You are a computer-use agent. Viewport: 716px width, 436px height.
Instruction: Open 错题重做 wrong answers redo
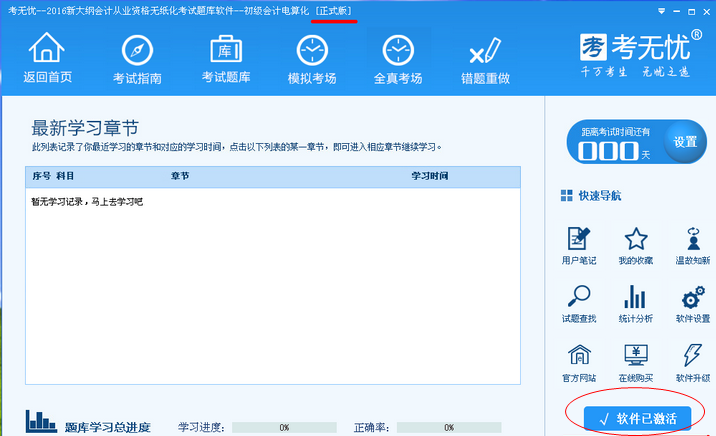[485, 58]
